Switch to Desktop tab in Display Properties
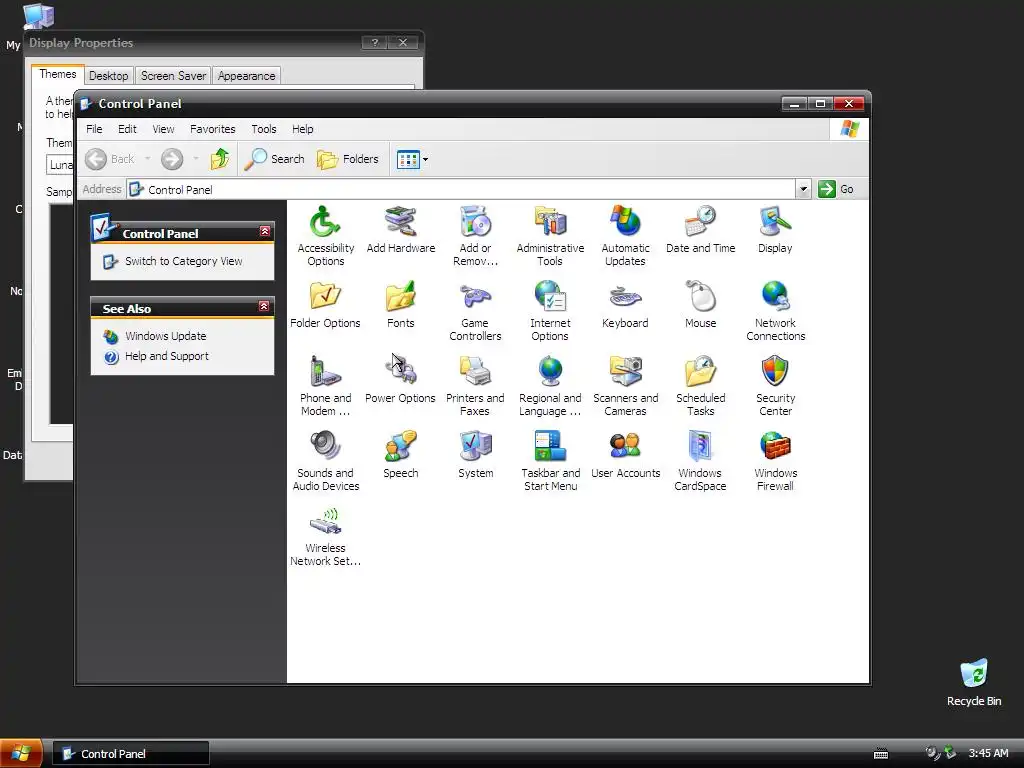 click(108, 76)
